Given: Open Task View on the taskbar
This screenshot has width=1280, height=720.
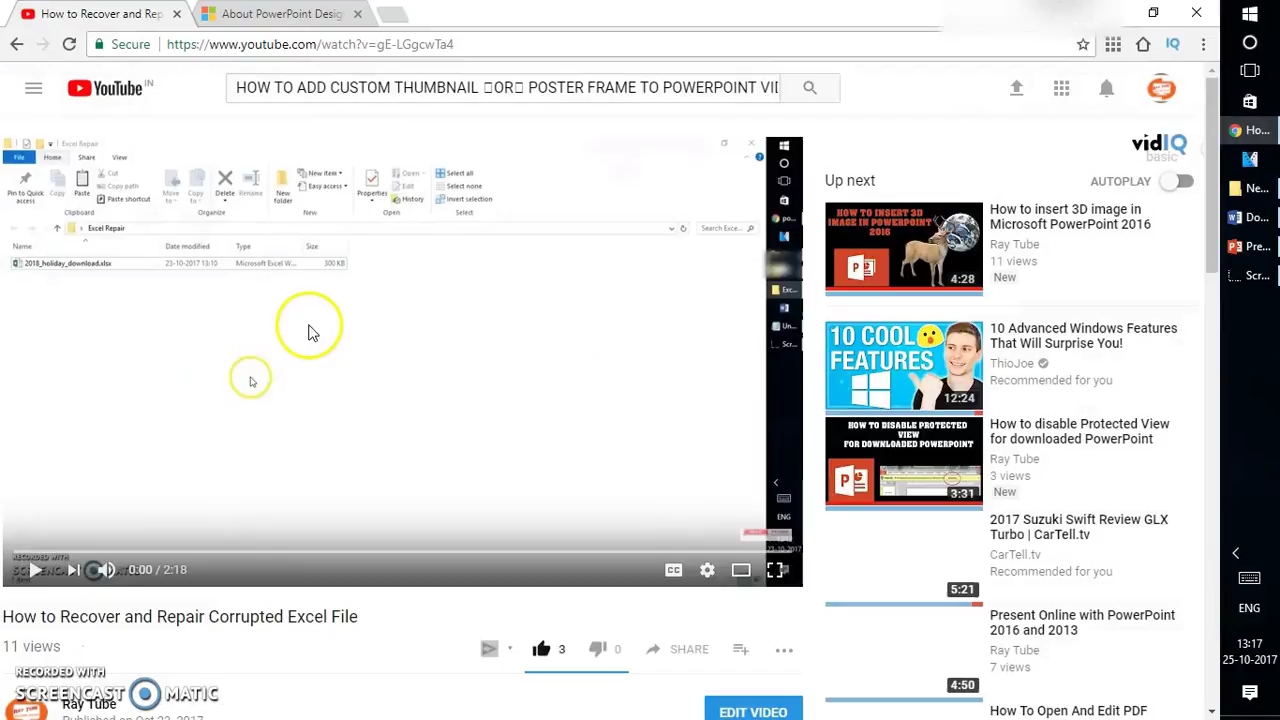Looking at the screenshot, I should [1249, 72].
